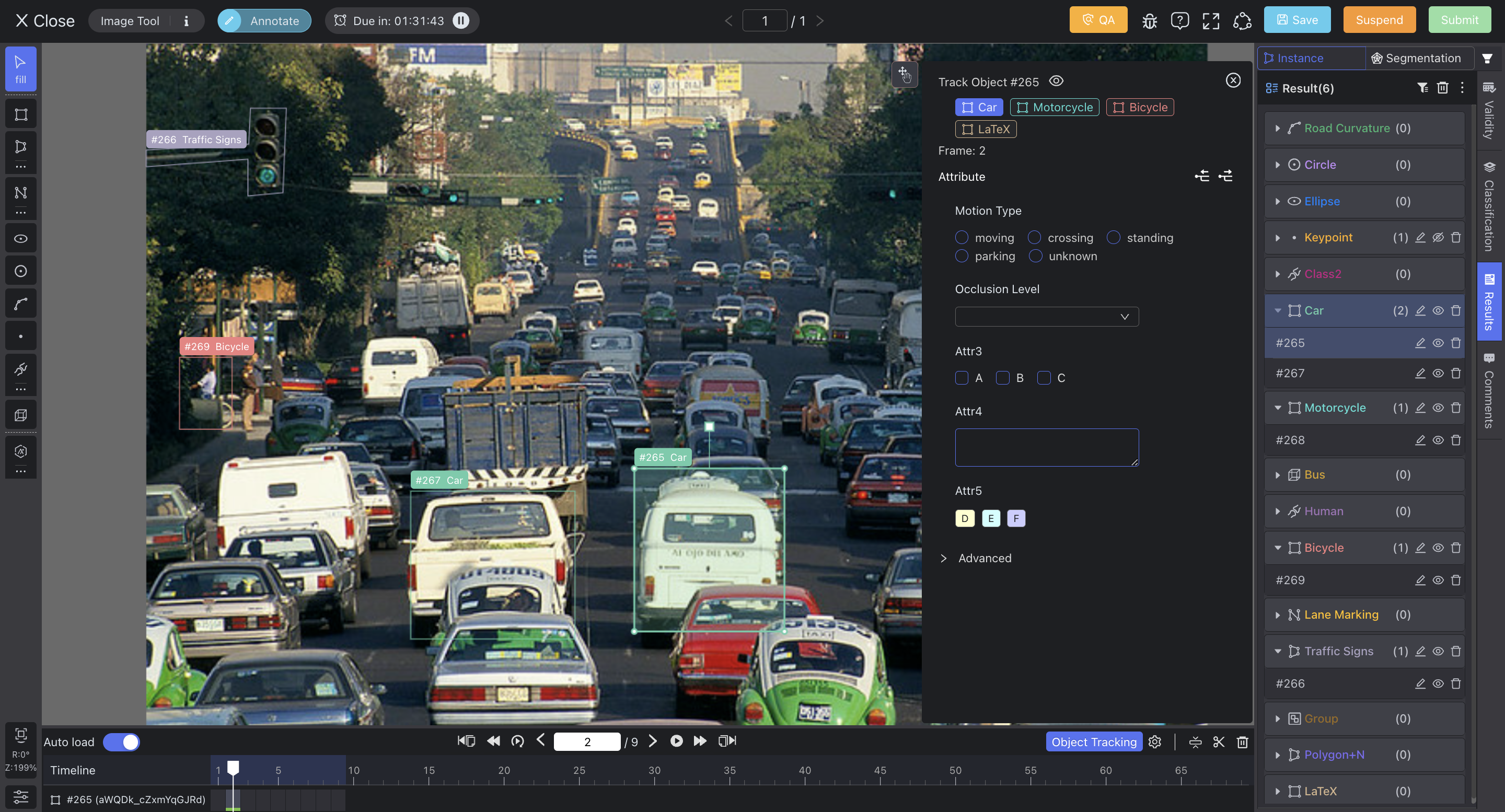Pick the purple F swatch in Attr5
The width and height of the screenshot is (1505, 812).
coord(1016,518)
